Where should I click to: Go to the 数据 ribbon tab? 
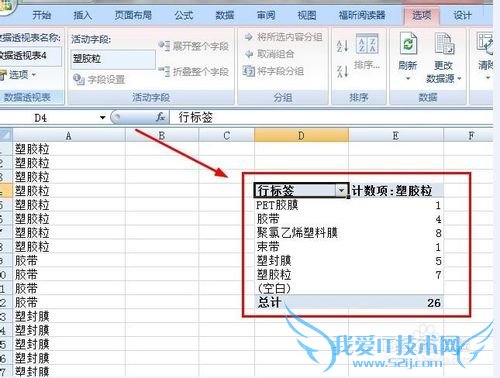[225, 15]
